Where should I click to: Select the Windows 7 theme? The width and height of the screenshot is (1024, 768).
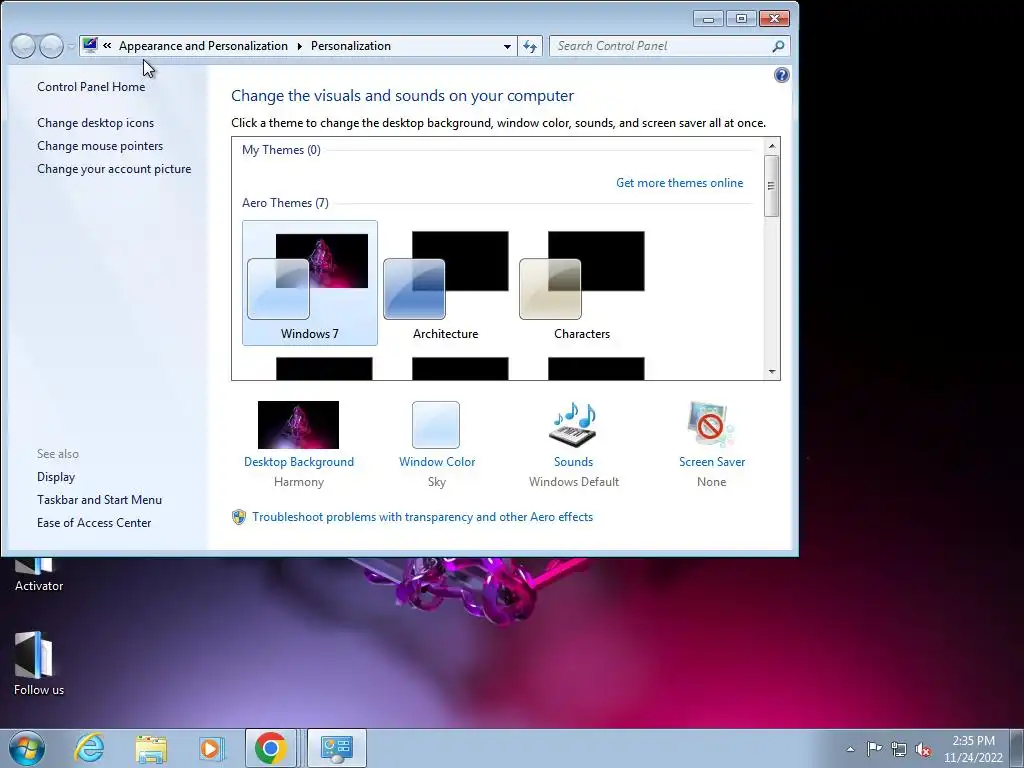310,283
